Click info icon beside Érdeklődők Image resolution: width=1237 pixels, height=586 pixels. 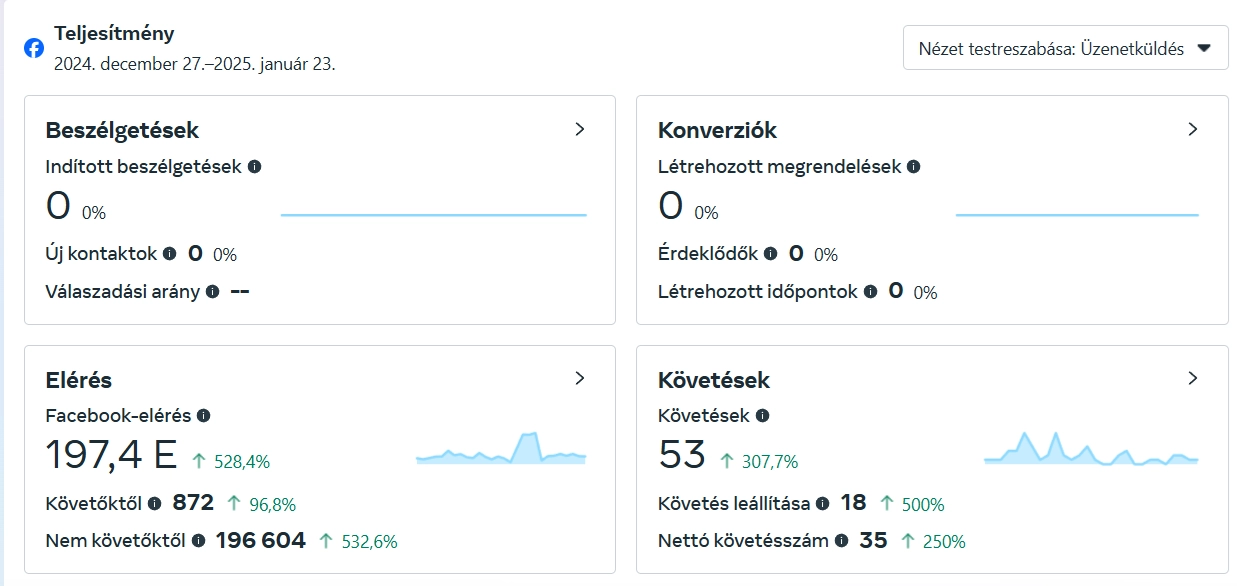(770, 254)
